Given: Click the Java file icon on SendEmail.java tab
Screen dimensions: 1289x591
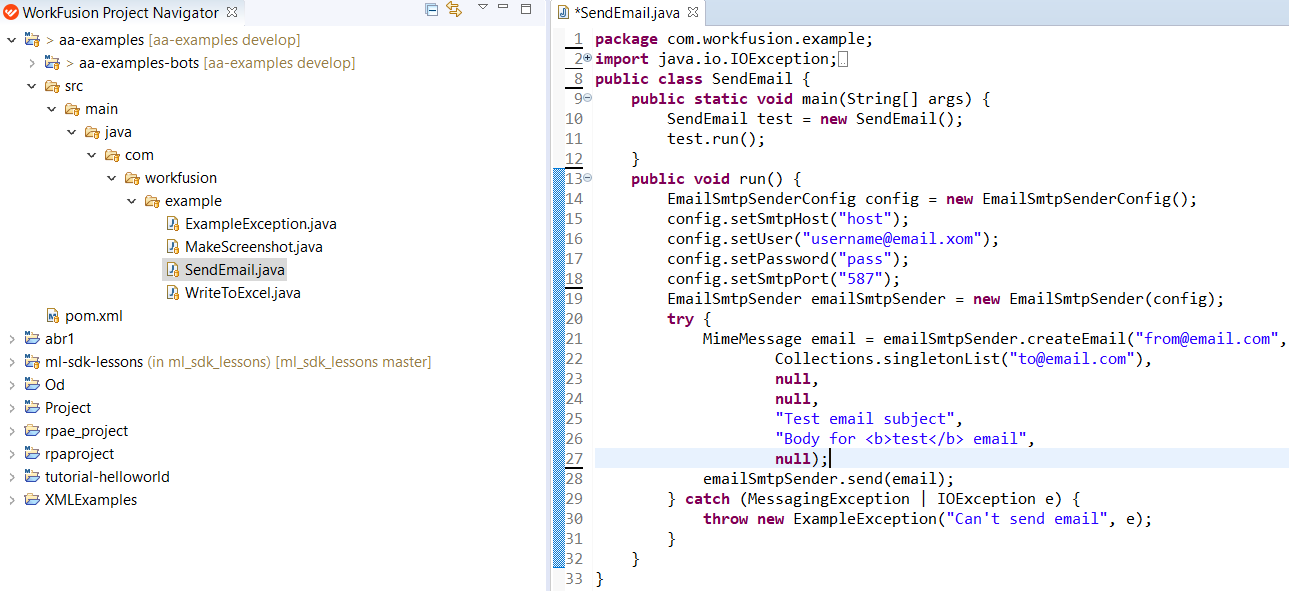Looking at the screenshot, I should point(564,13).
